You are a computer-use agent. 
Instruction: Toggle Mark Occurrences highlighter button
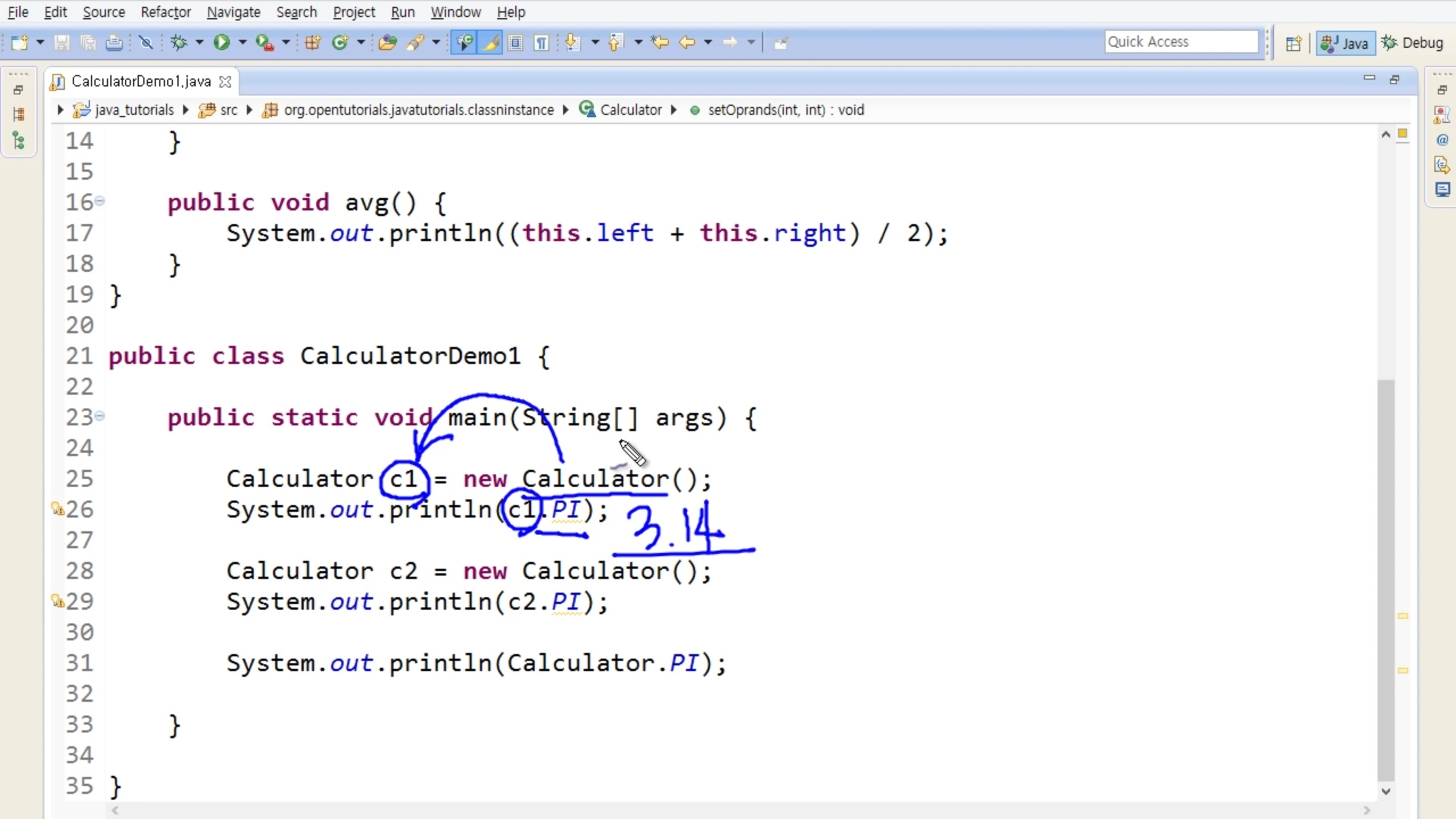coord(490,43)
